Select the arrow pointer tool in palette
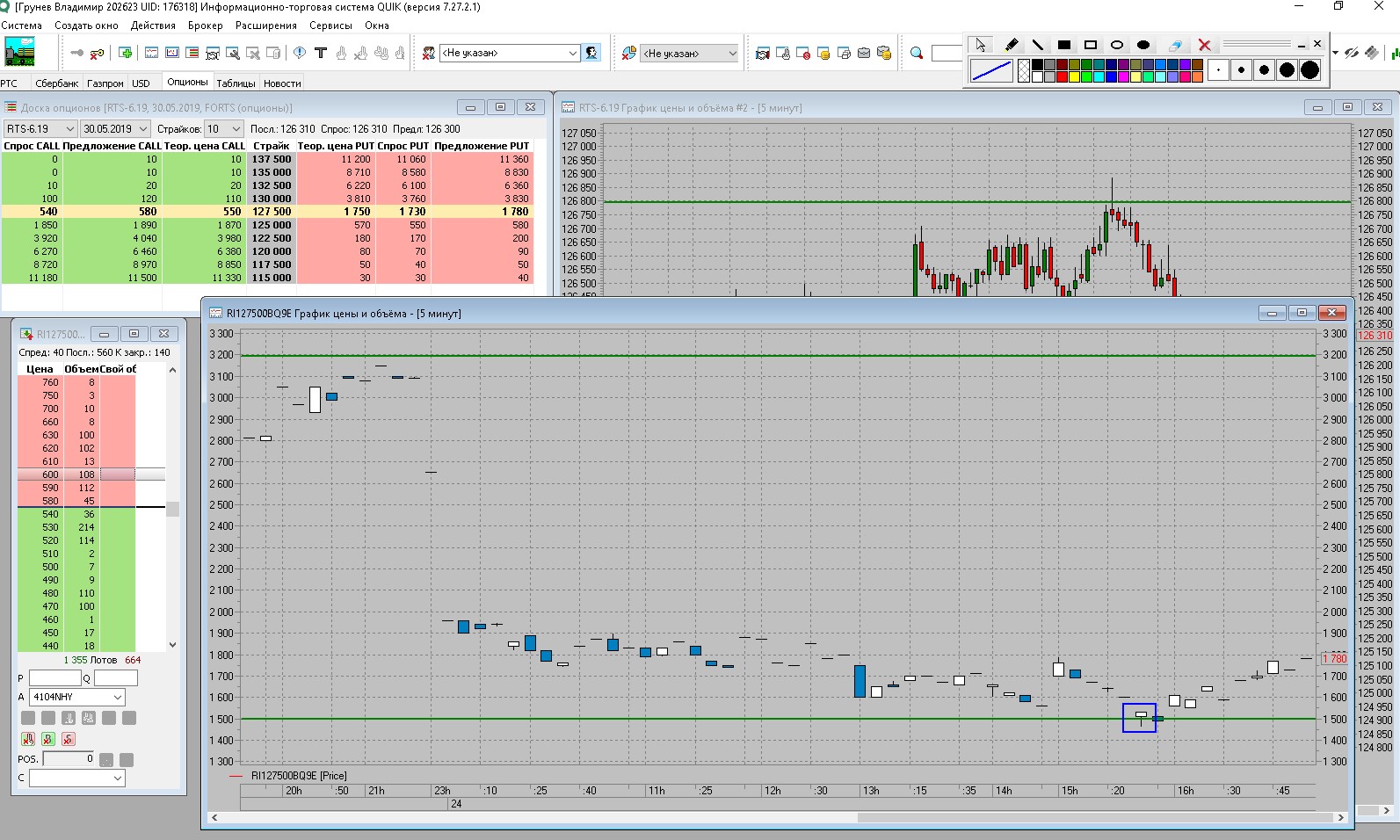1400x840 pixels. pyautogui.click(x=981, y=45)
